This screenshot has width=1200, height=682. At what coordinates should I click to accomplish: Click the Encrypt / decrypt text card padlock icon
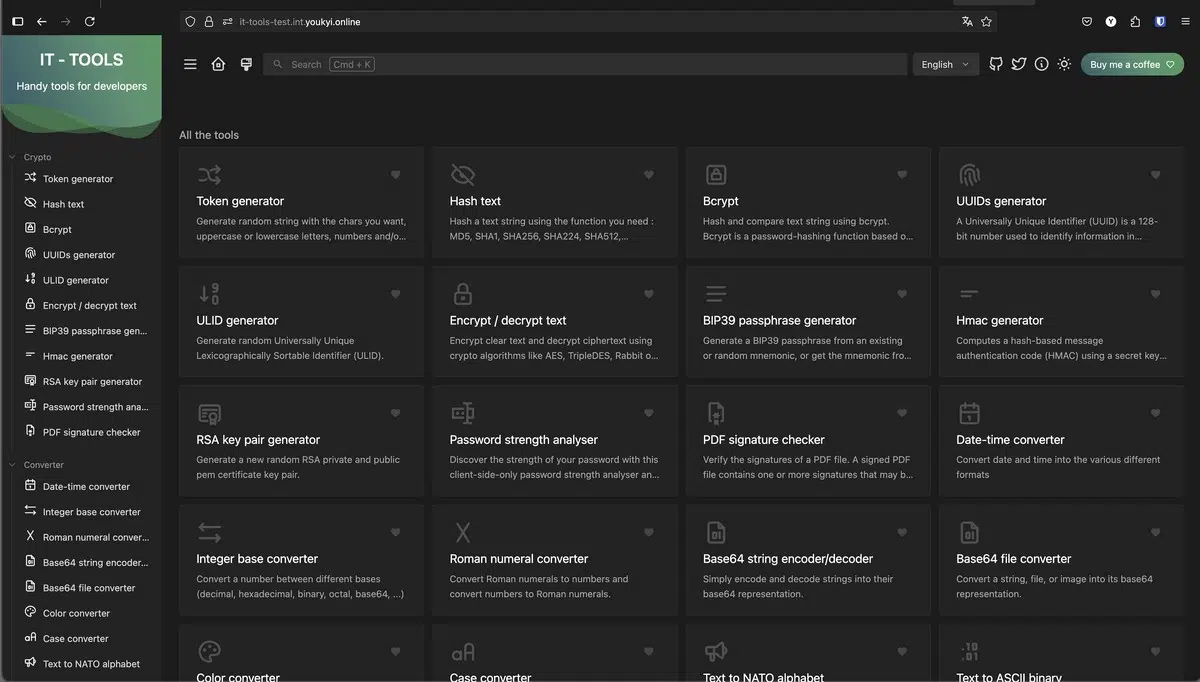tap(462, 294)
